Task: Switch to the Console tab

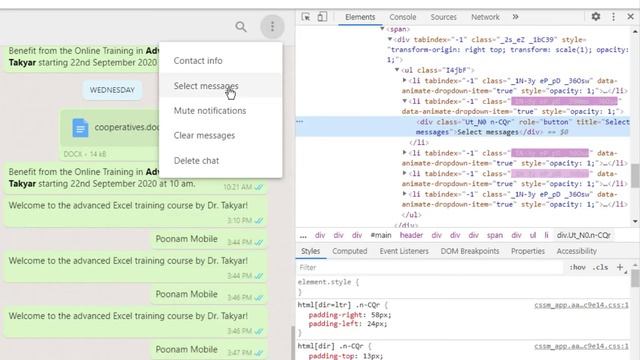Action: coord(402,17)
